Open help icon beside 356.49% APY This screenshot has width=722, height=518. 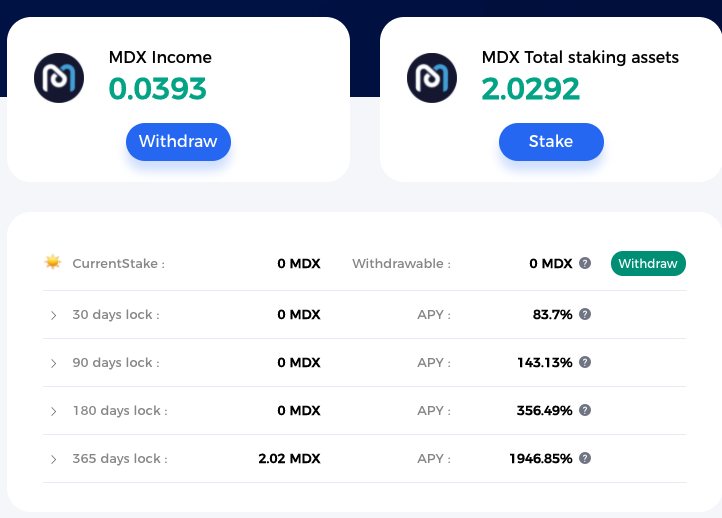[x=585, y=410]
